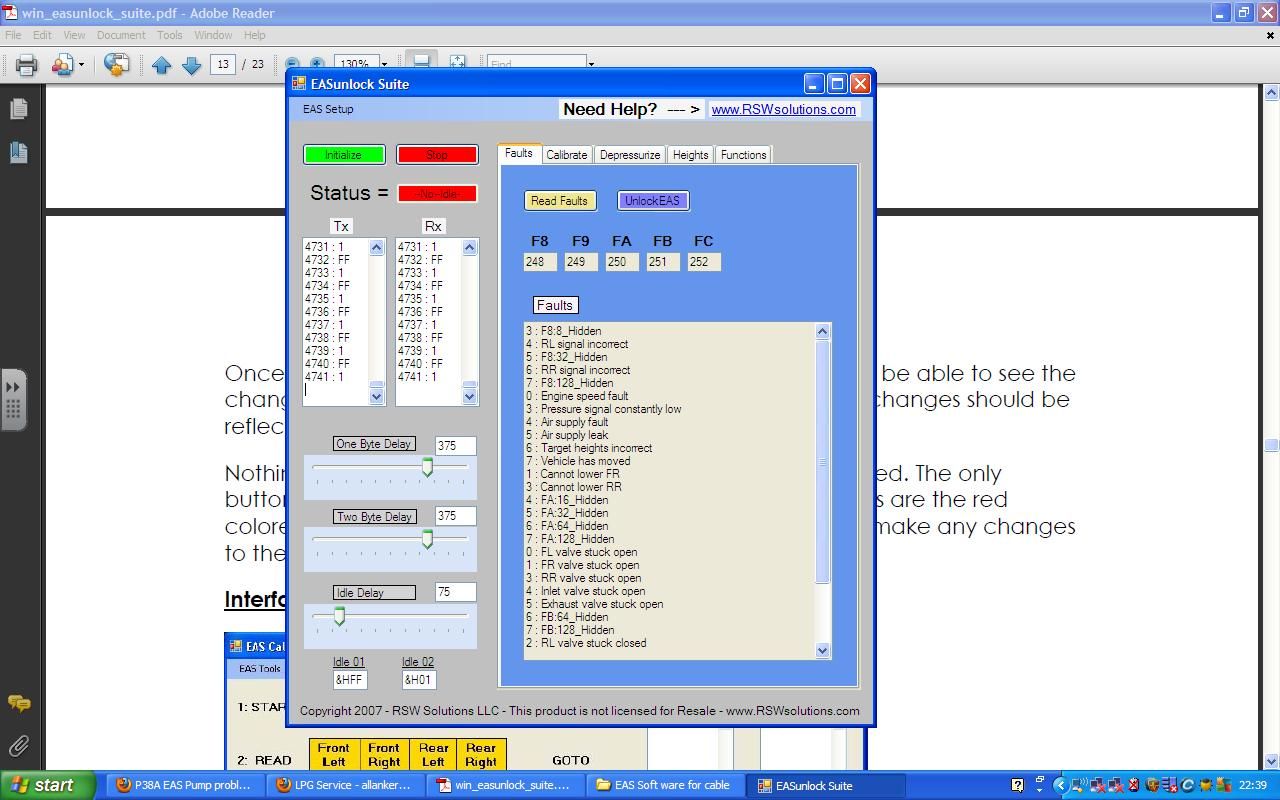Open the File menu in Adobe Reader

click(13, 35)
